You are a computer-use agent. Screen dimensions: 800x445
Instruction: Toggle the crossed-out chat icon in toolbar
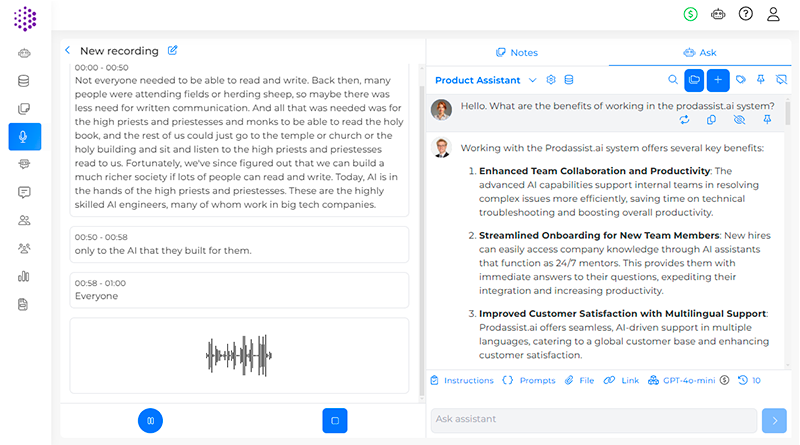point(783,80)
